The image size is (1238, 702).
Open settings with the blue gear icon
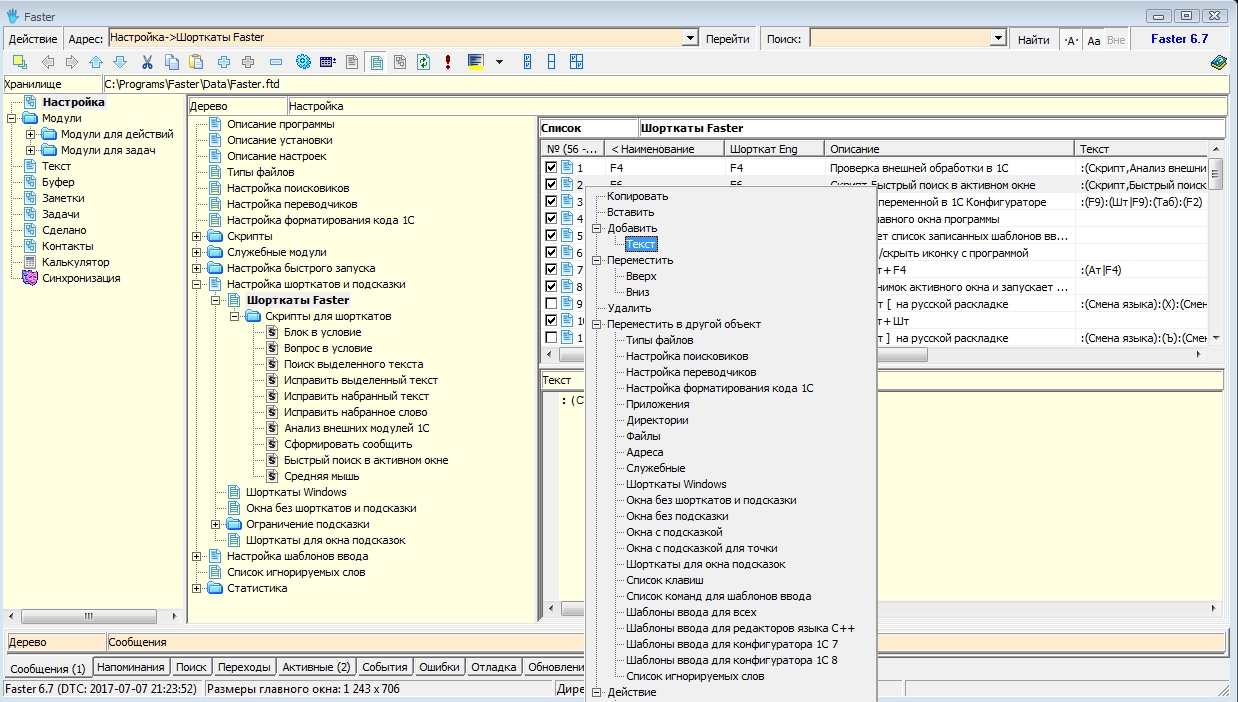(x=303, y=62)
